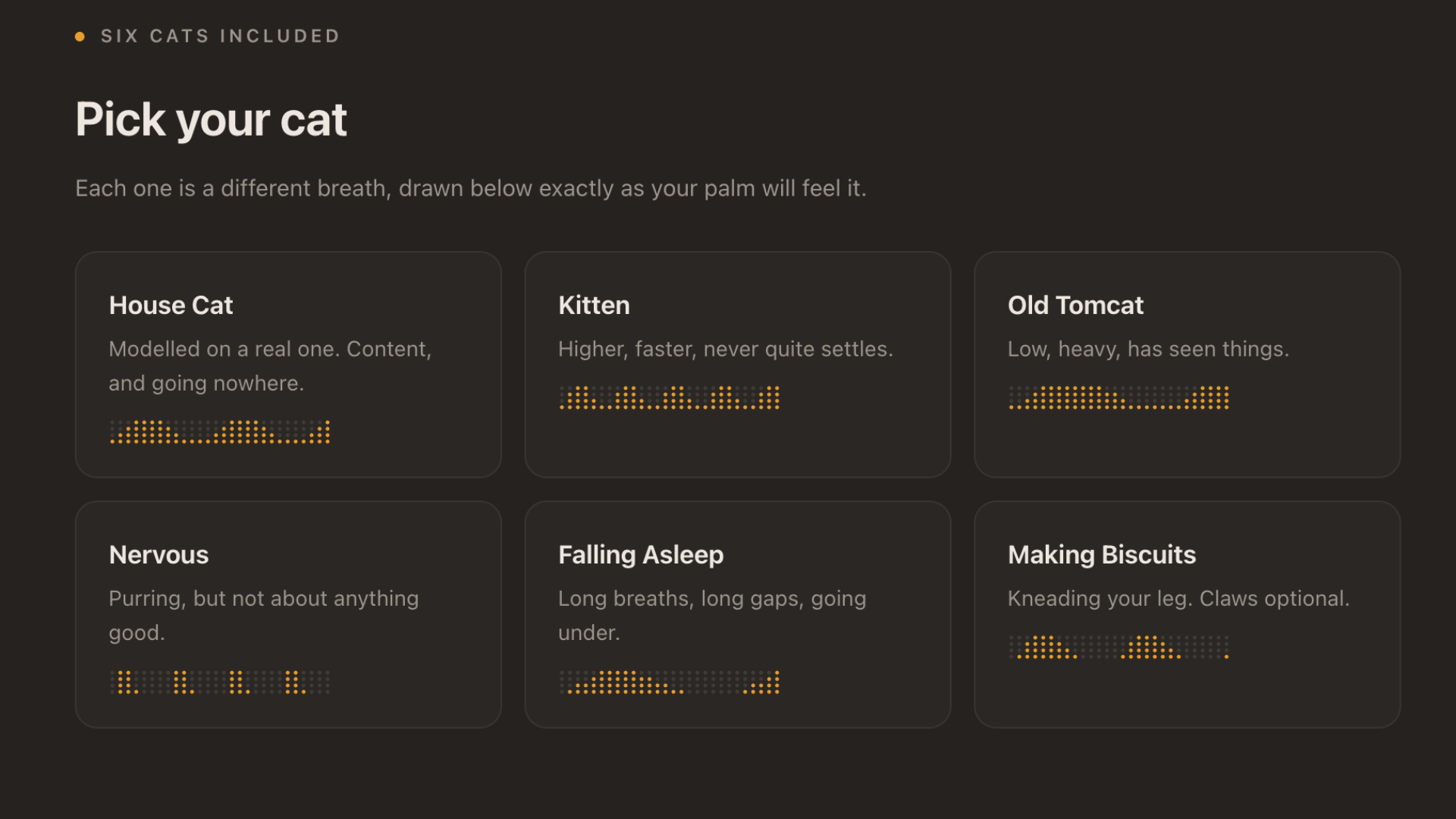
Task: Pick the Old Tomcat card
Action: point(1187,365)
